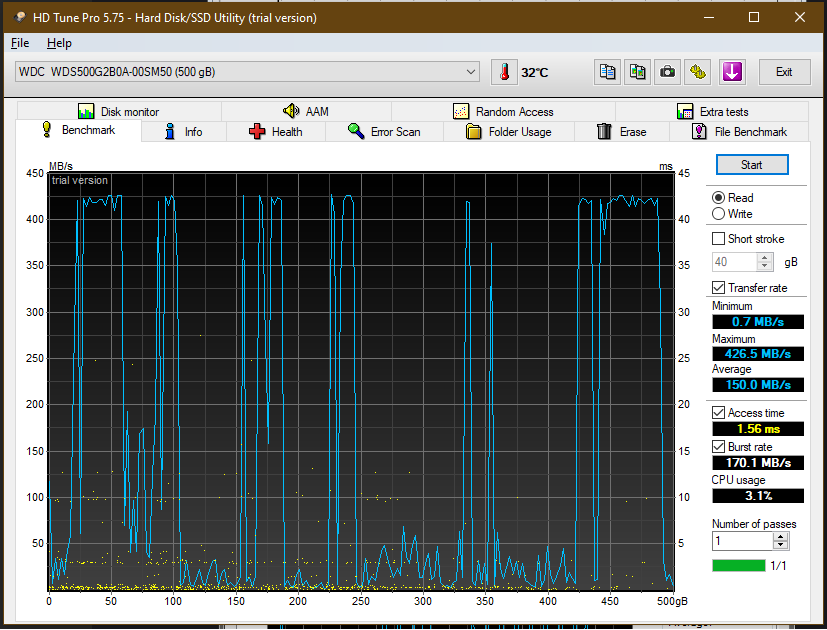Decrease the short stroke gB value

[x=765, y=266]
